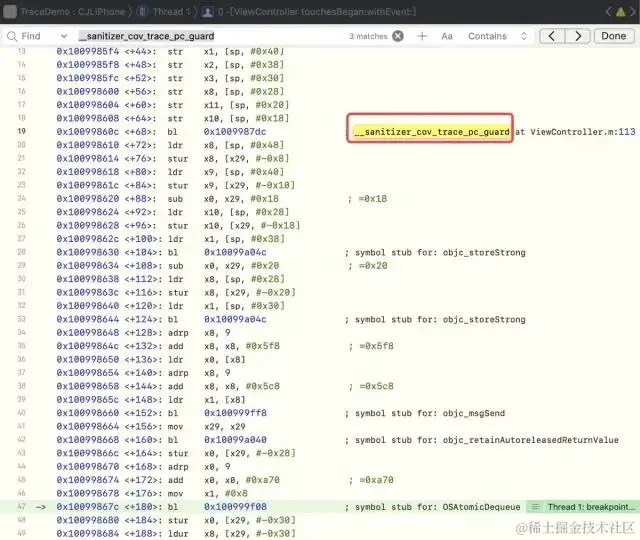This screenshot has height=540, width=640.
Task: Click branch target 0x10099a040 on line 42
Action: point(235,440)
